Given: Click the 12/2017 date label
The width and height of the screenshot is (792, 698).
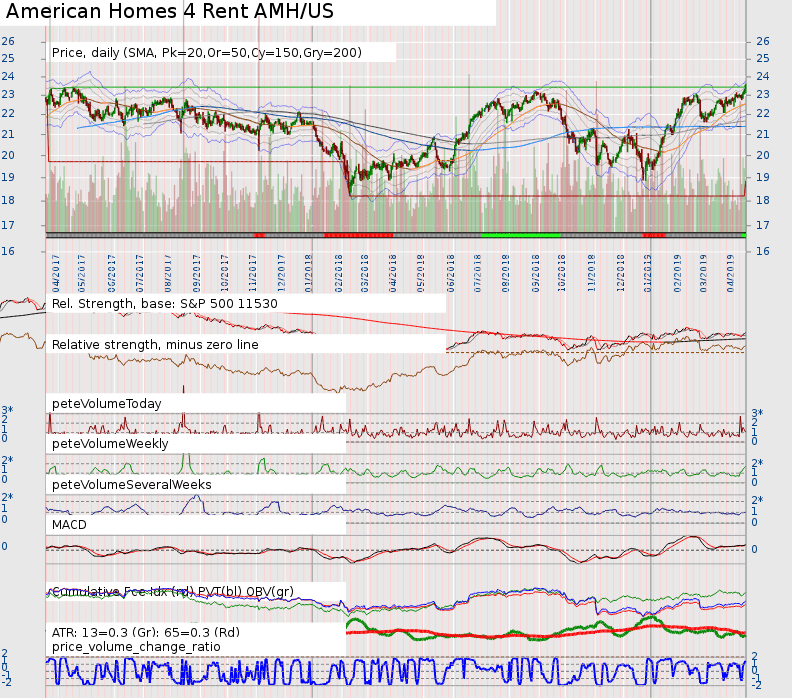Looking at the screenshot, I should (281, 273).
